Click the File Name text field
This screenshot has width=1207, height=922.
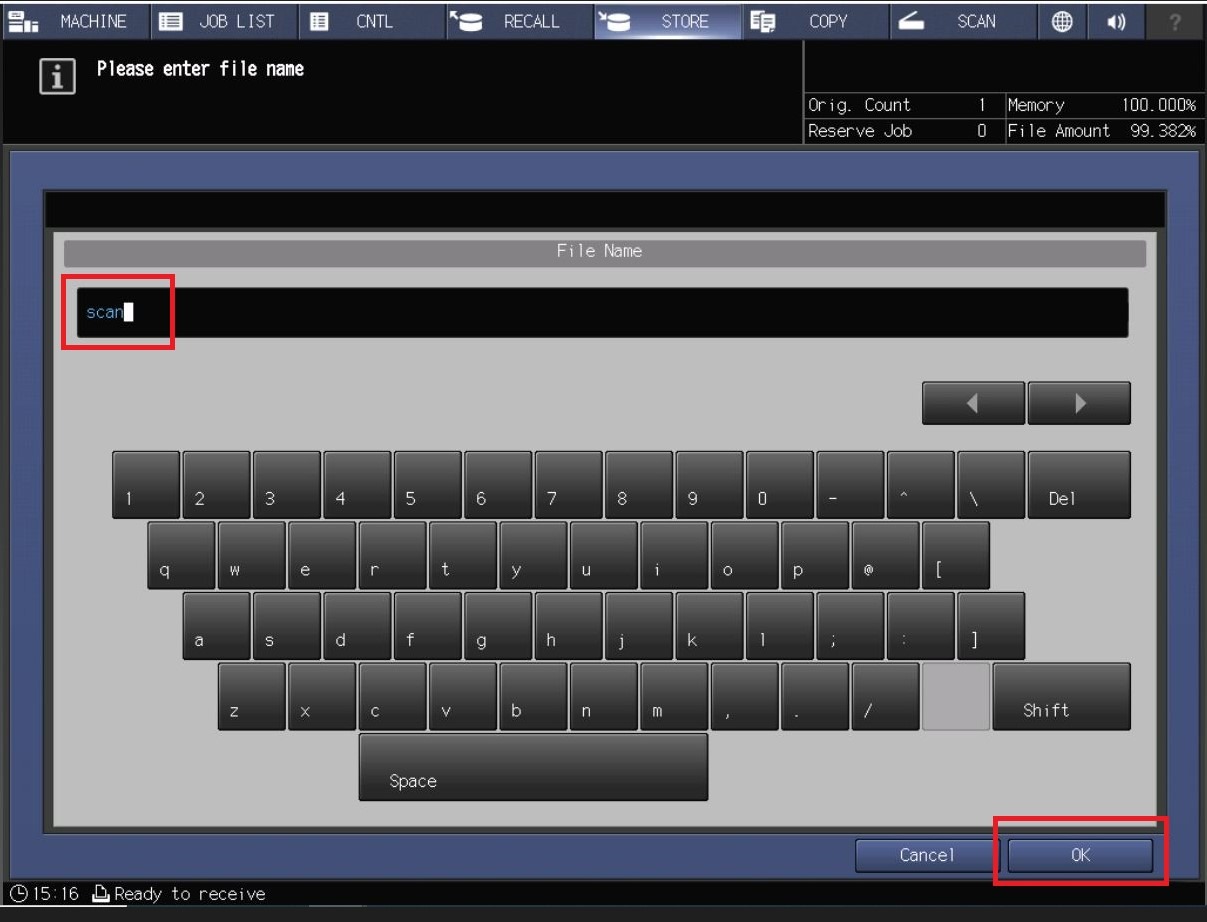tap(602, 313)
